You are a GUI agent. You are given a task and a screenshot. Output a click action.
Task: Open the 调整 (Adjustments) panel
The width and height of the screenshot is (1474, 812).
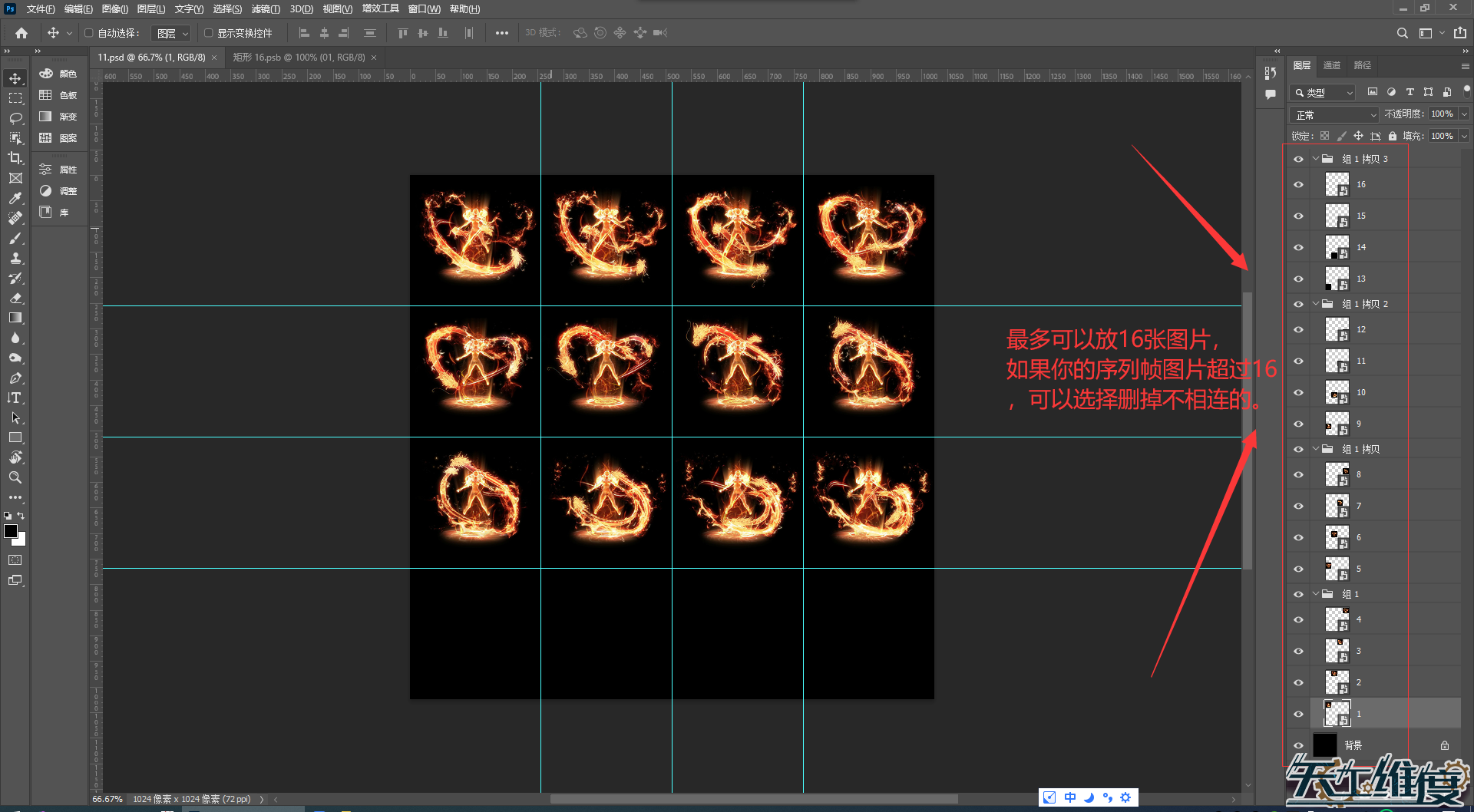(x=58, y=190)
